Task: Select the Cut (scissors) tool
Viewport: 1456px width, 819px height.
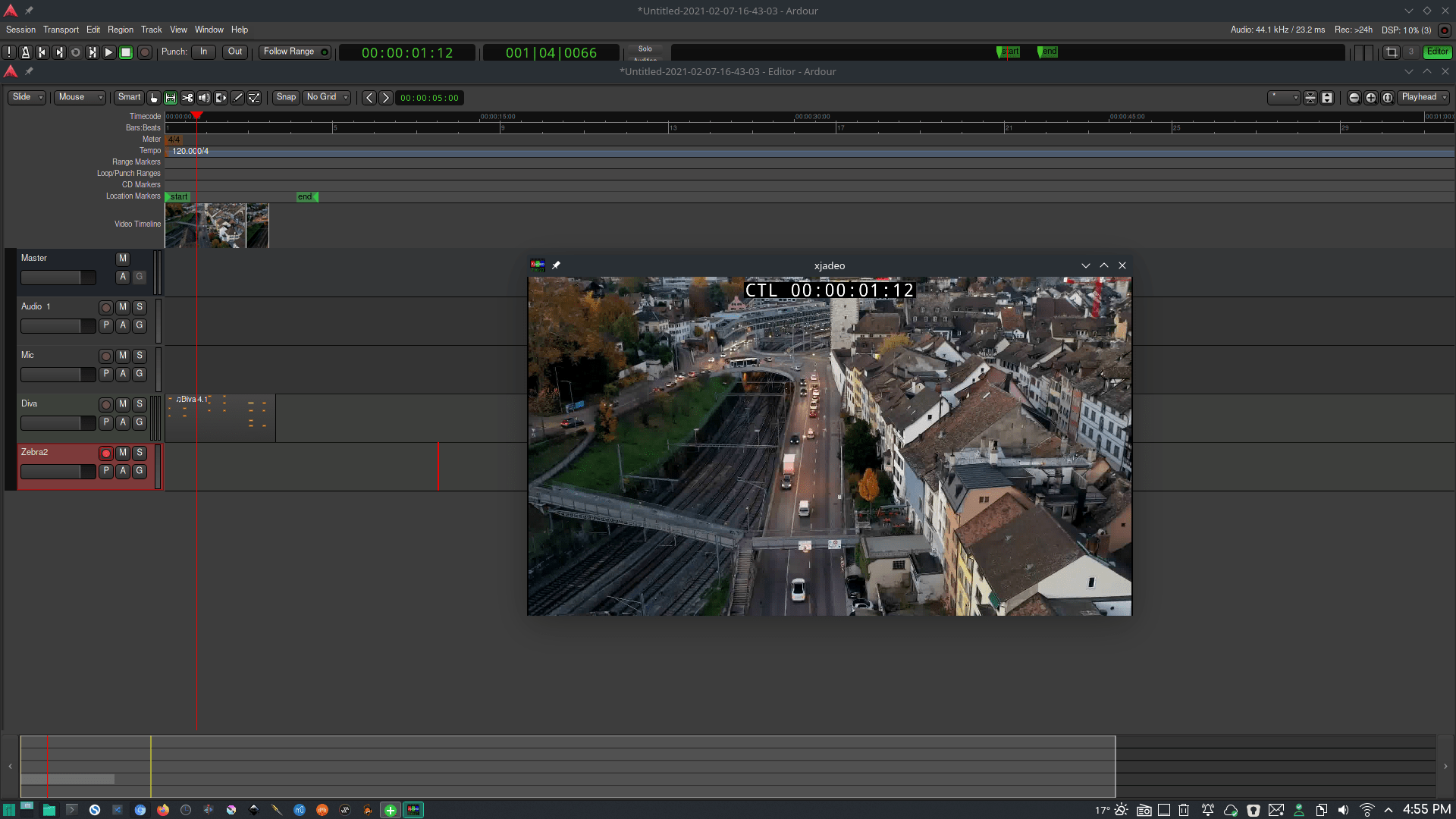Action: pyautogui.click(x=187, y=98)
